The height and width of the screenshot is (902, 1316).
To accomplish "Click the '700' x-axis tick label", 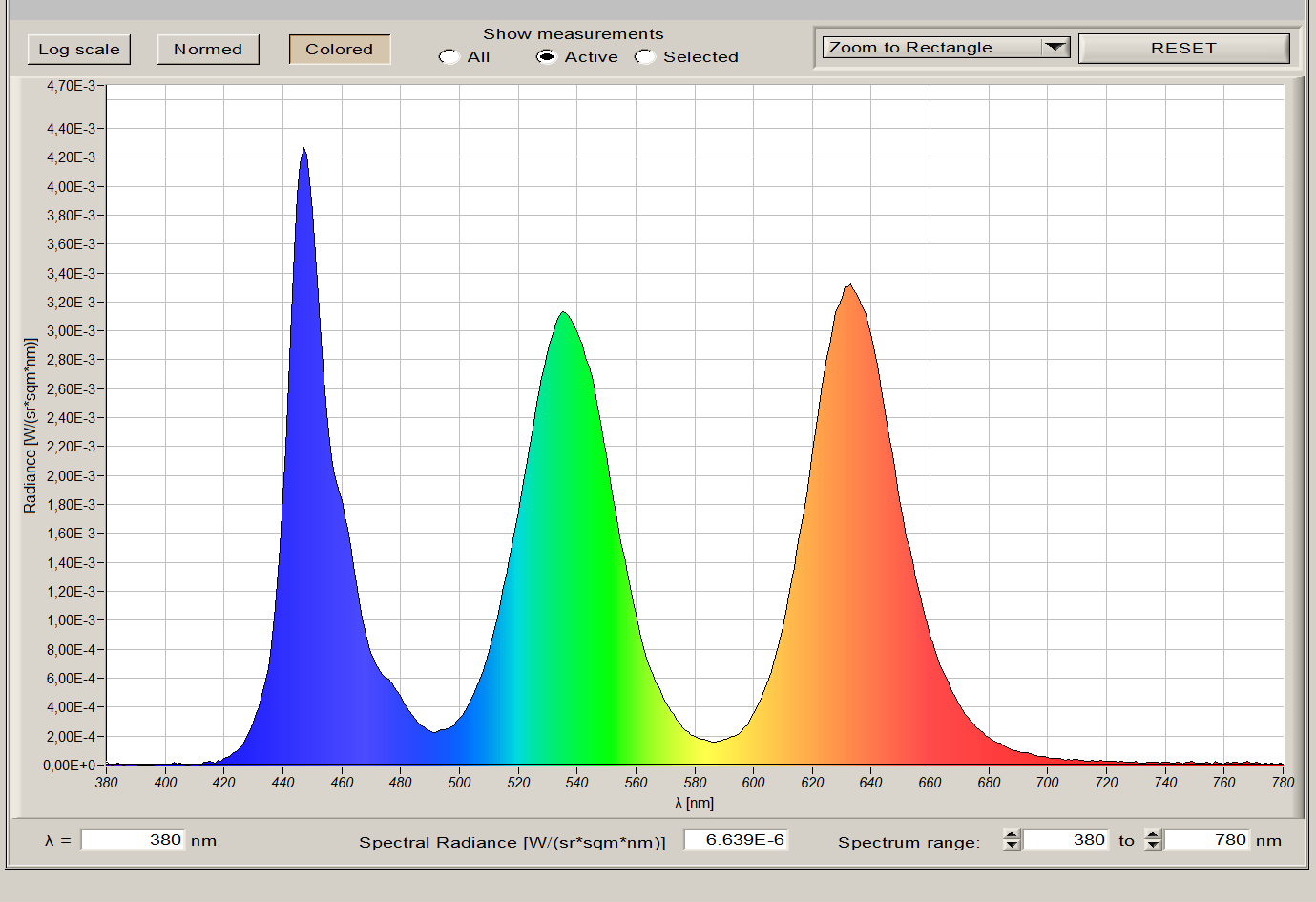I will pyautogui.click(x=1047, y=783).
